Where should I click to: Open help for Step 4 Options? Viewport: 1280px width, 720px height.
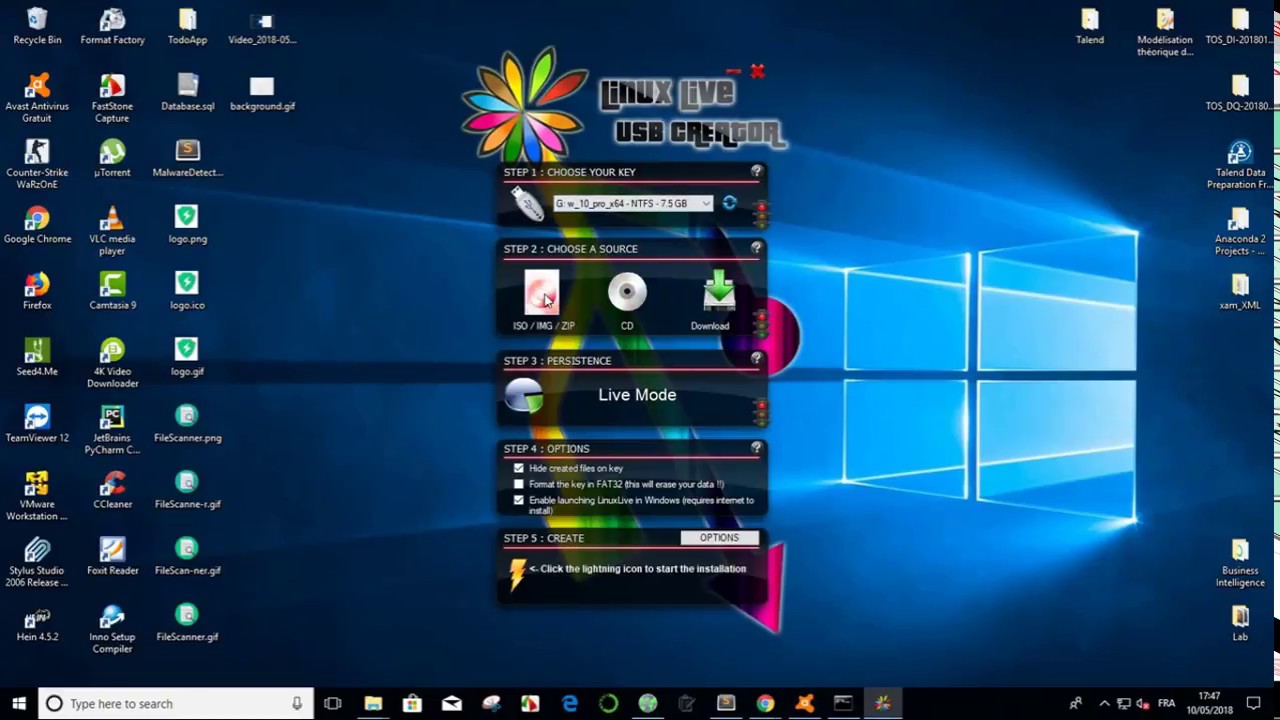(x=757, y=447)
